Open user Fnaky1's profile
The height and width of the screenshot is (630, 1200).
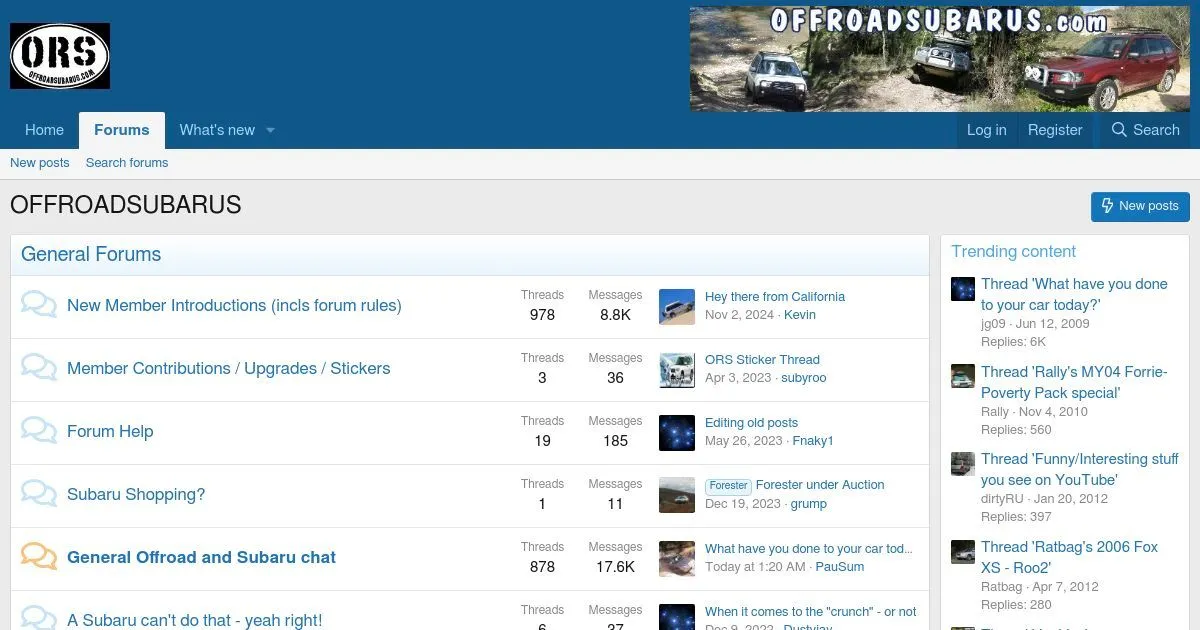tap(813, 441)
